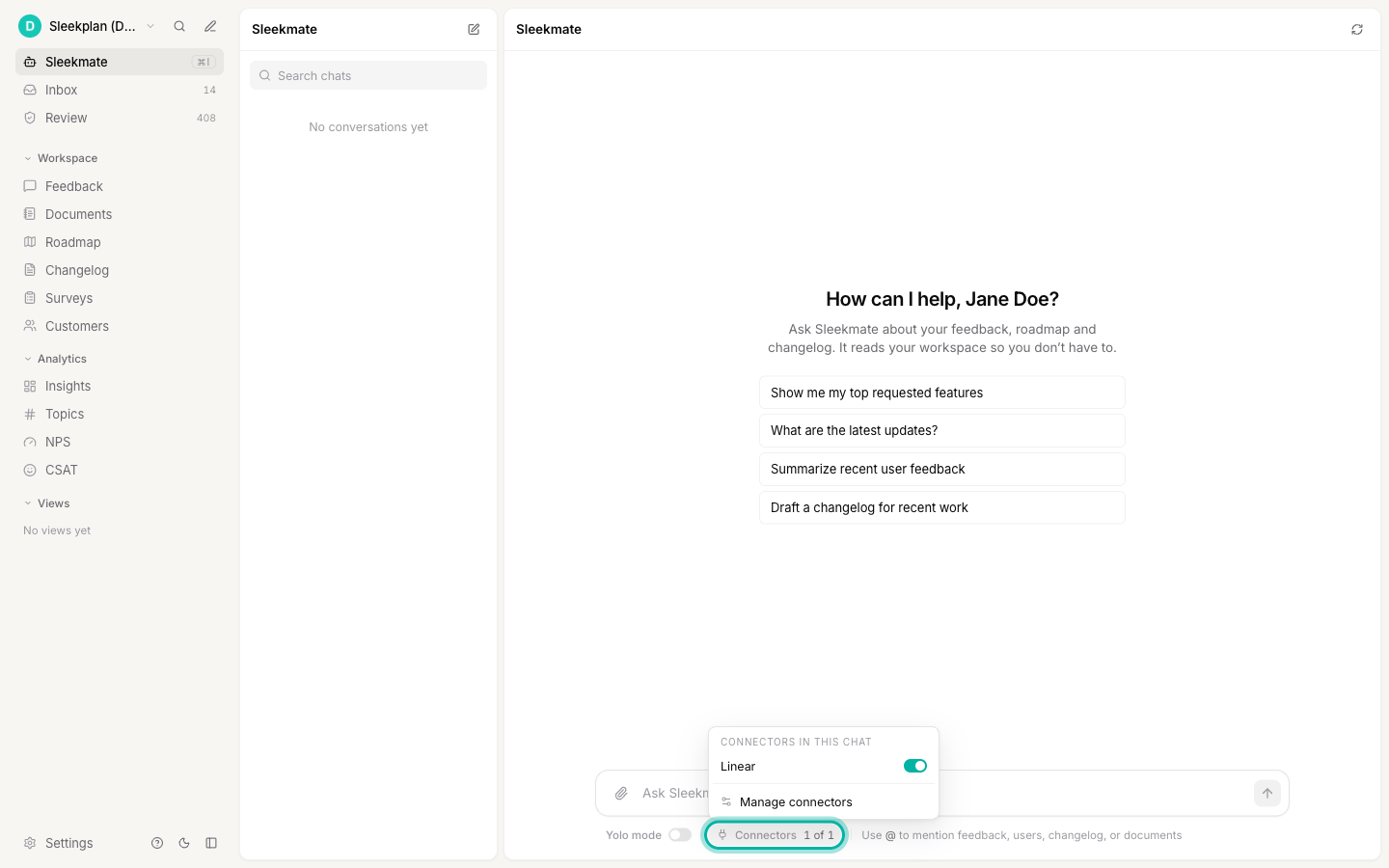
Task: Click the Inbox count 14
Action: pyautogui.click(x=209, y=90)
